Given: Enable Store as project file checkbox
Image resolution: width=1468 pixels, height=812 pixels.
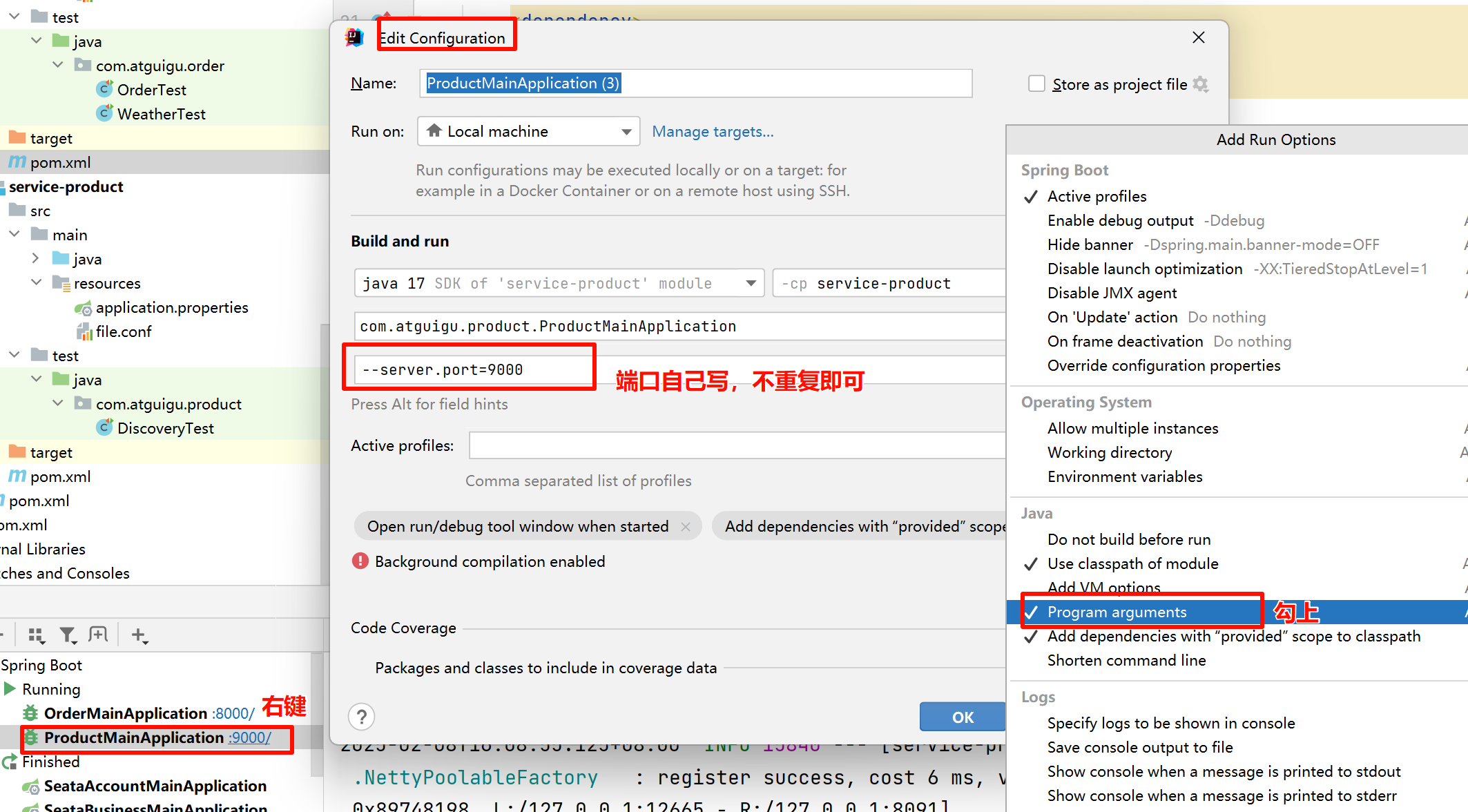Looking at the screenshot, I should [x=1036, y=84].
